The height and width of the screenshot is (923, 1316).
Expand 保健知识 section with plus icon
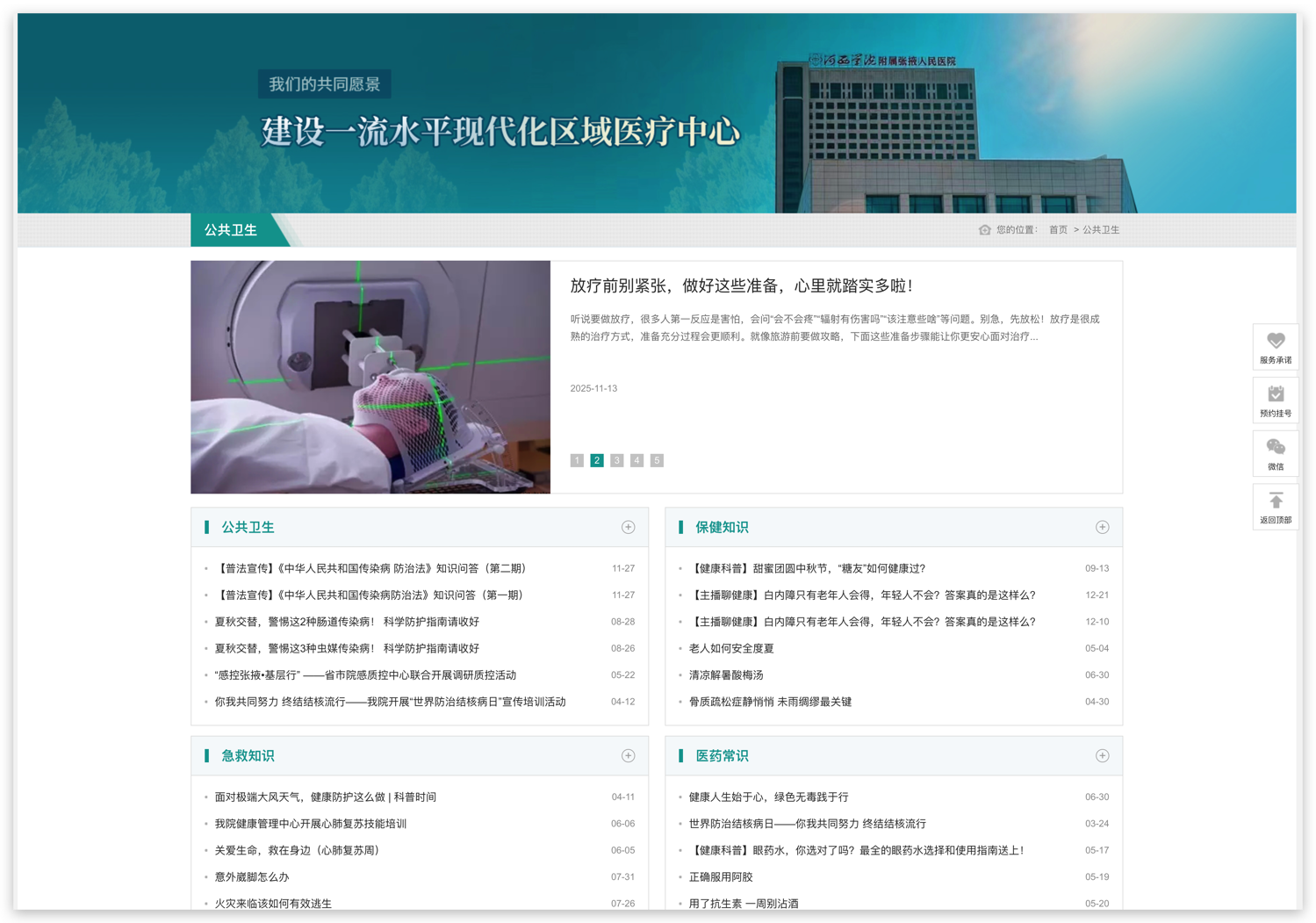[x=1102, y=527]
